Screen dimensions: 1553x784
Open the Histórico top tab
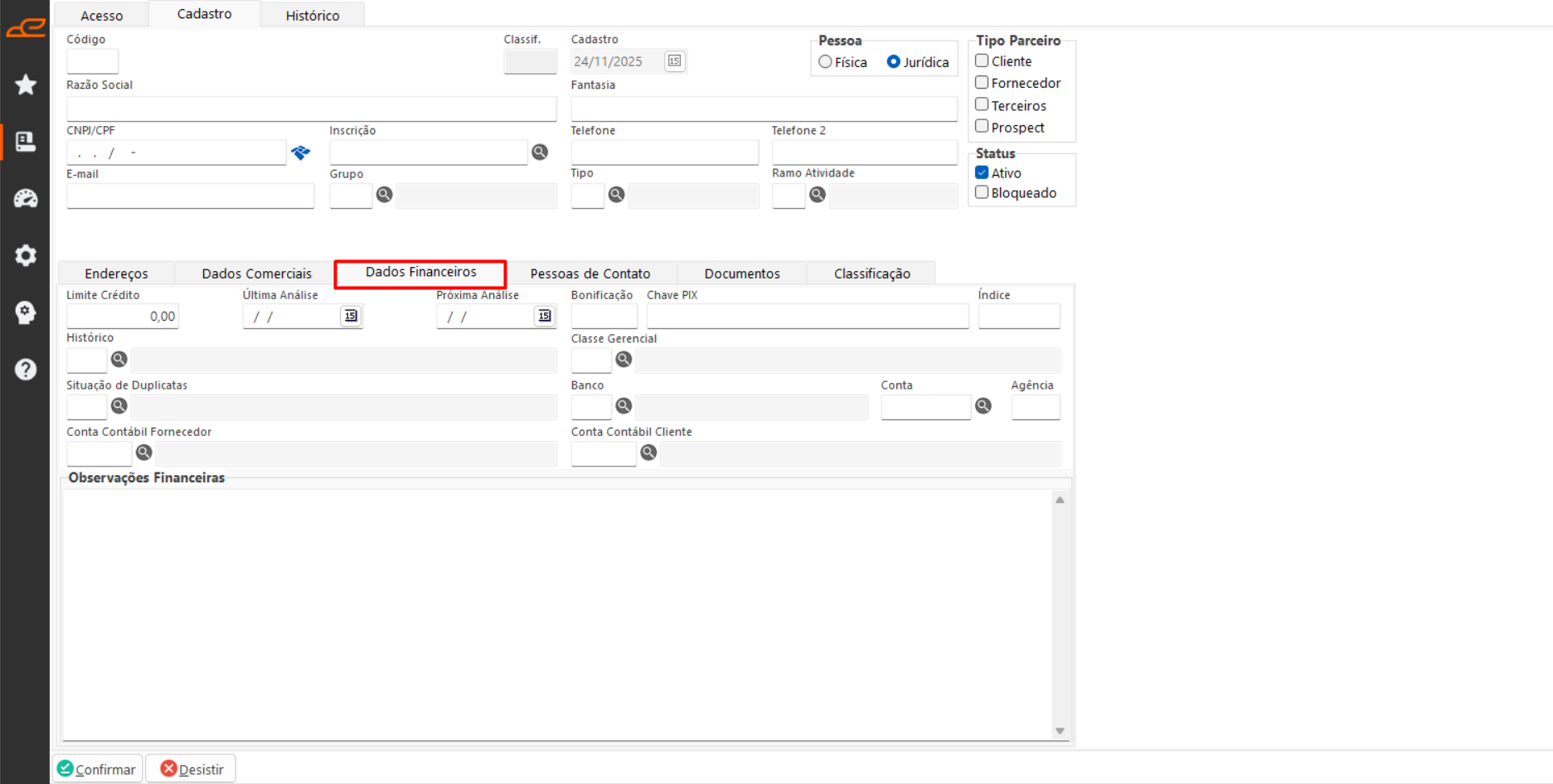click(312, 16)
